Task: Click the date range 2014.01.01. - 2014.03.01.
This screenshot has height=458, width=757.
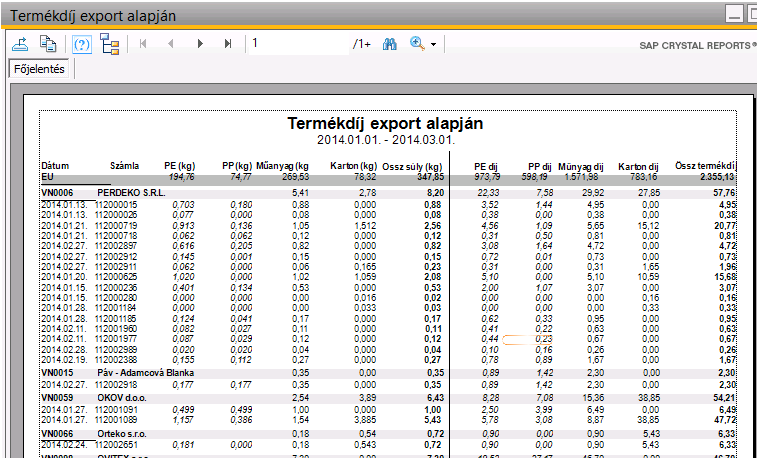Action: tap(386, 140)
